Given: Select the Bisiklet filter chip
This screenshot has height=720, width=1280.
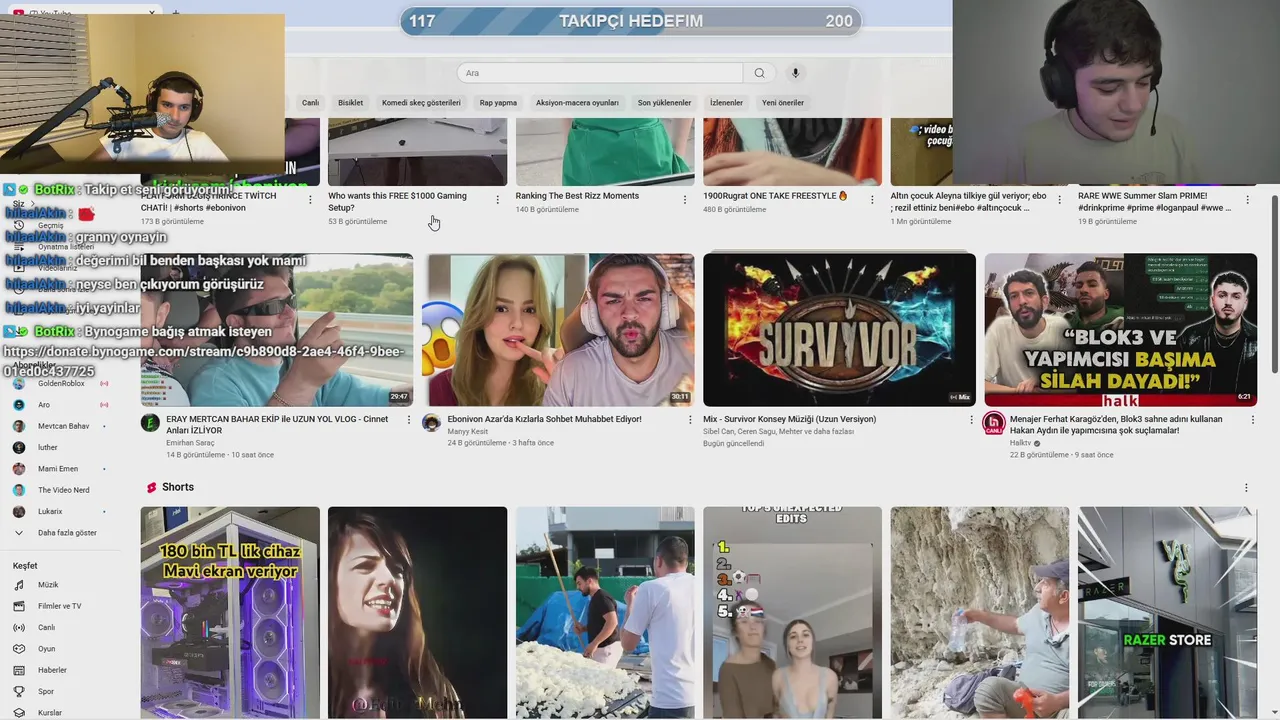Looking at the screenshot, I should [350, 103].
